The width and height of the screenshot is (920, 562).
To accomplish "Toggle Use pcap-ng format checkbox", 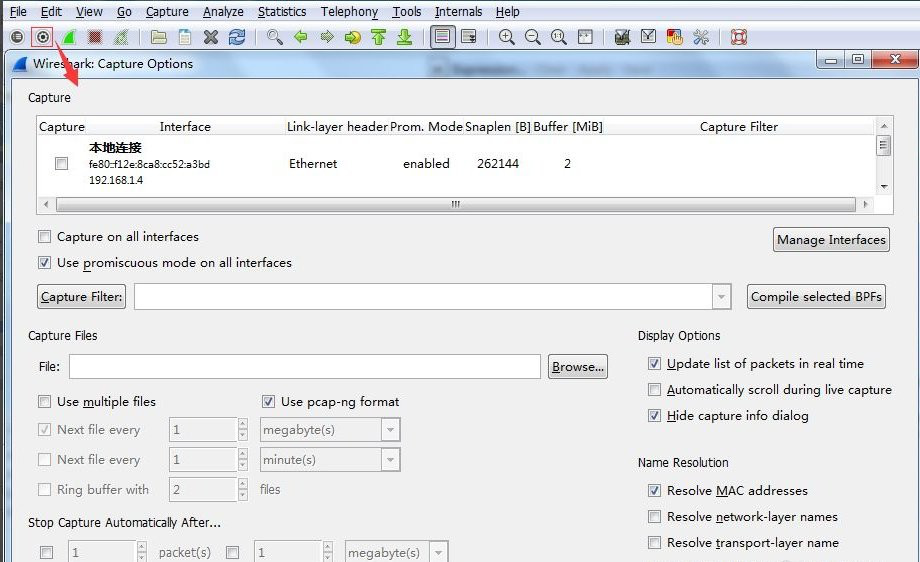I will (268, 402).
